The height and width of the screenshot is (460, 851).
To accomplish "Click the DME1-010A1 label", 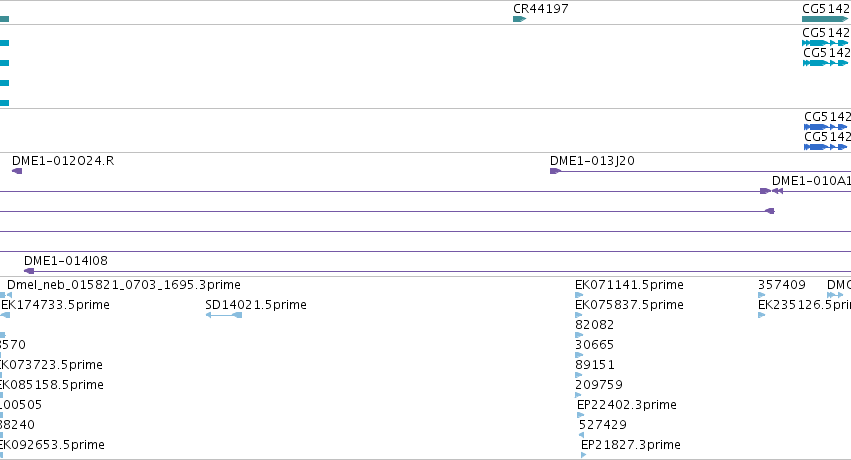I will click(x=811, y=181).
